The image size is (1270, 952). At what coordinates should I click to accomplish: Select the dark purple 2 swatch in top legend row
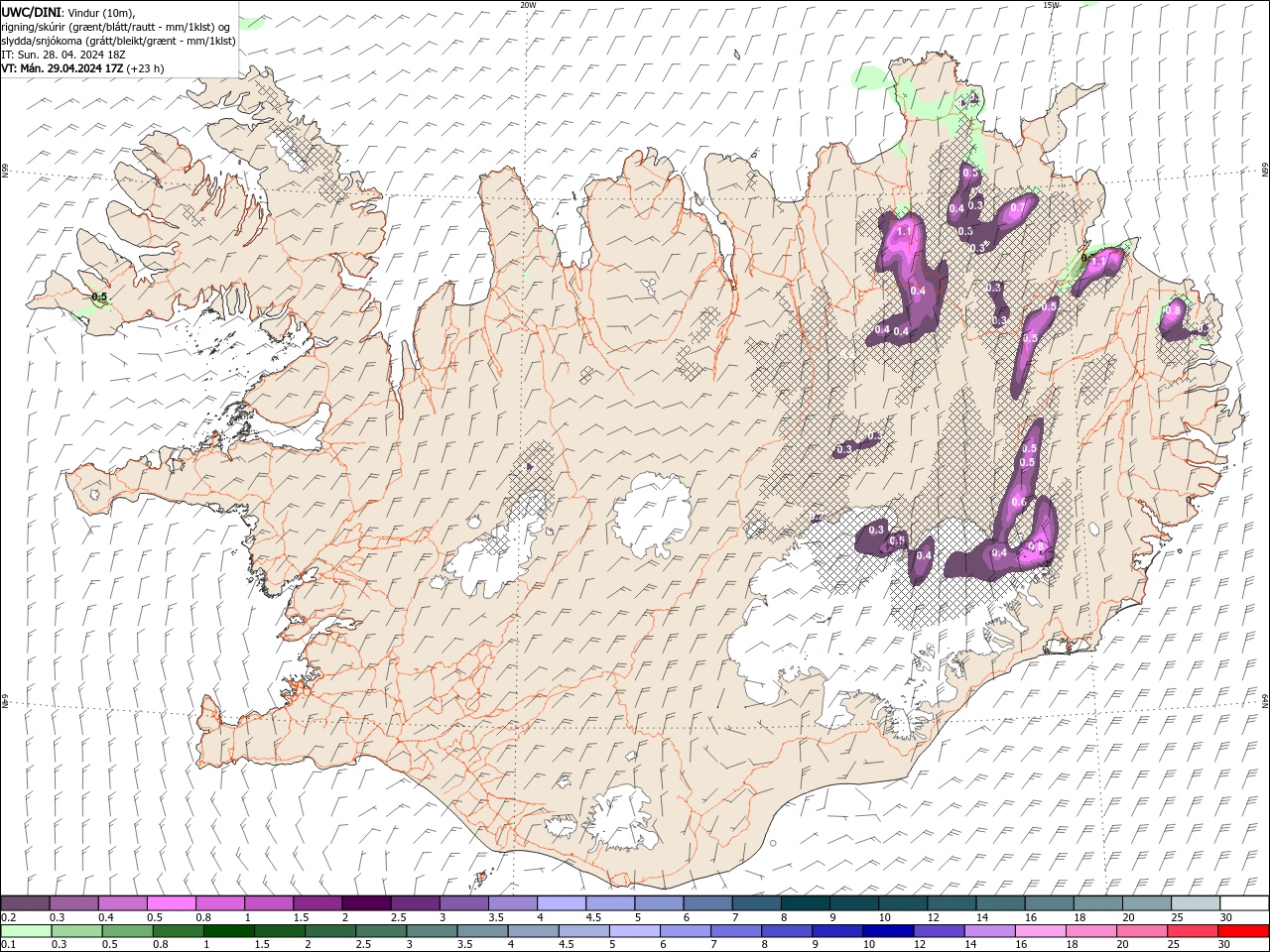click(x=365, y=903)
